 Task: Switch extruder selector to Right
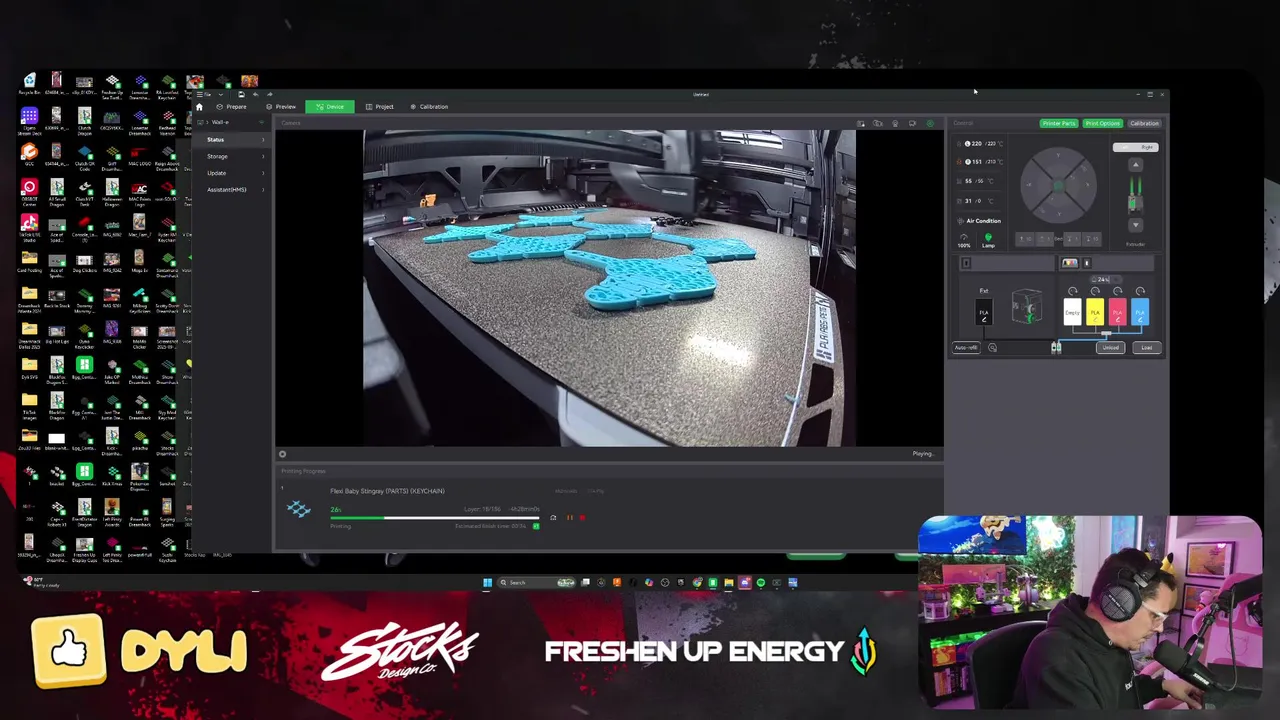coord(1147,147)
